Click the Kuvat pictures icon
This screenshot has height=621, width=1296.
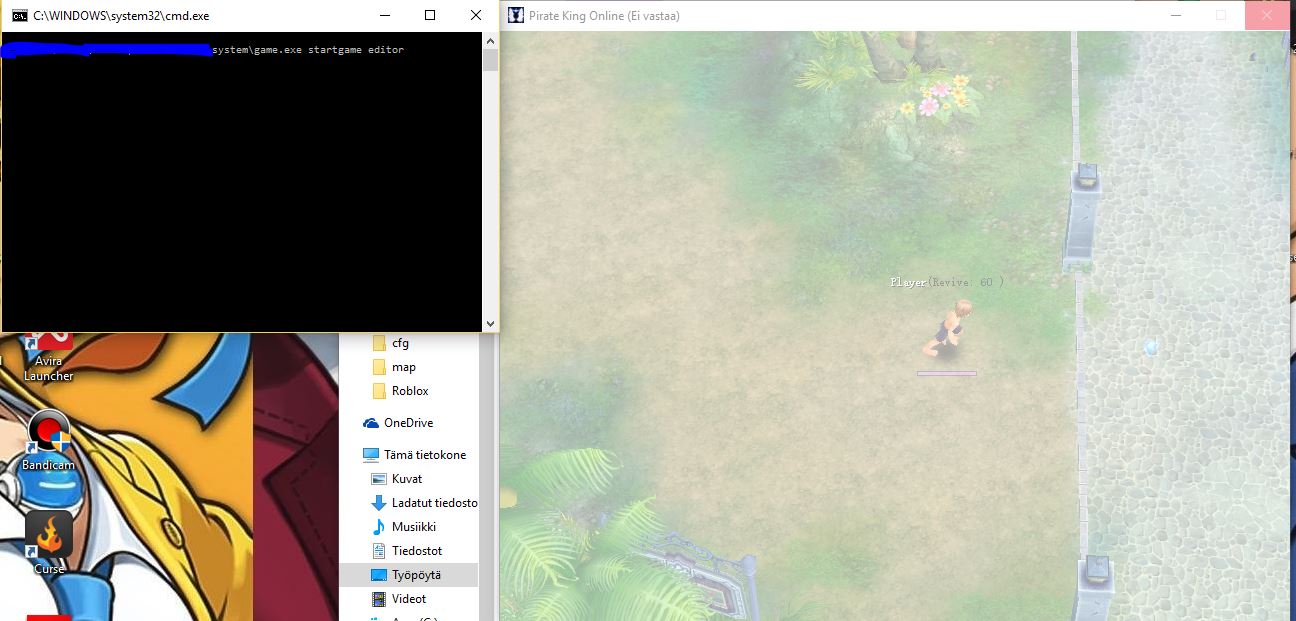pyautogui.click(x=379, y=479)
